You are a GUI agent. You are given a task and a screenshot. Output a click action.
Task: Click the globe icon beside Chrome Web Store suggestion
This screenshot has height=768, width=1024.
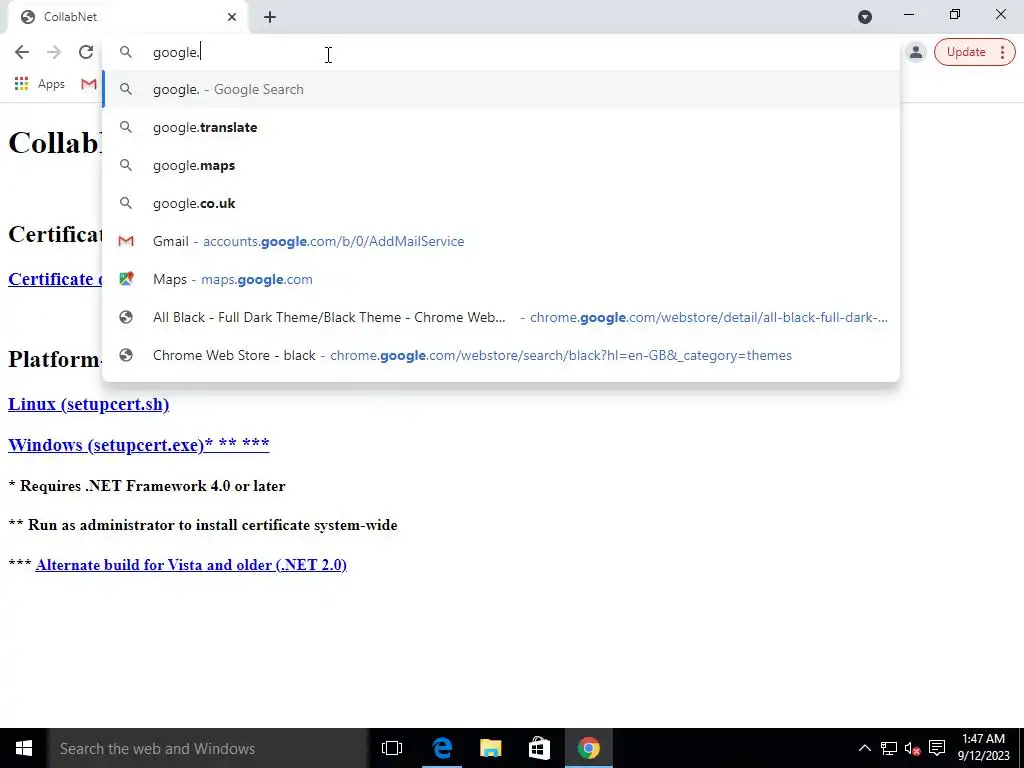pos(126,355)
